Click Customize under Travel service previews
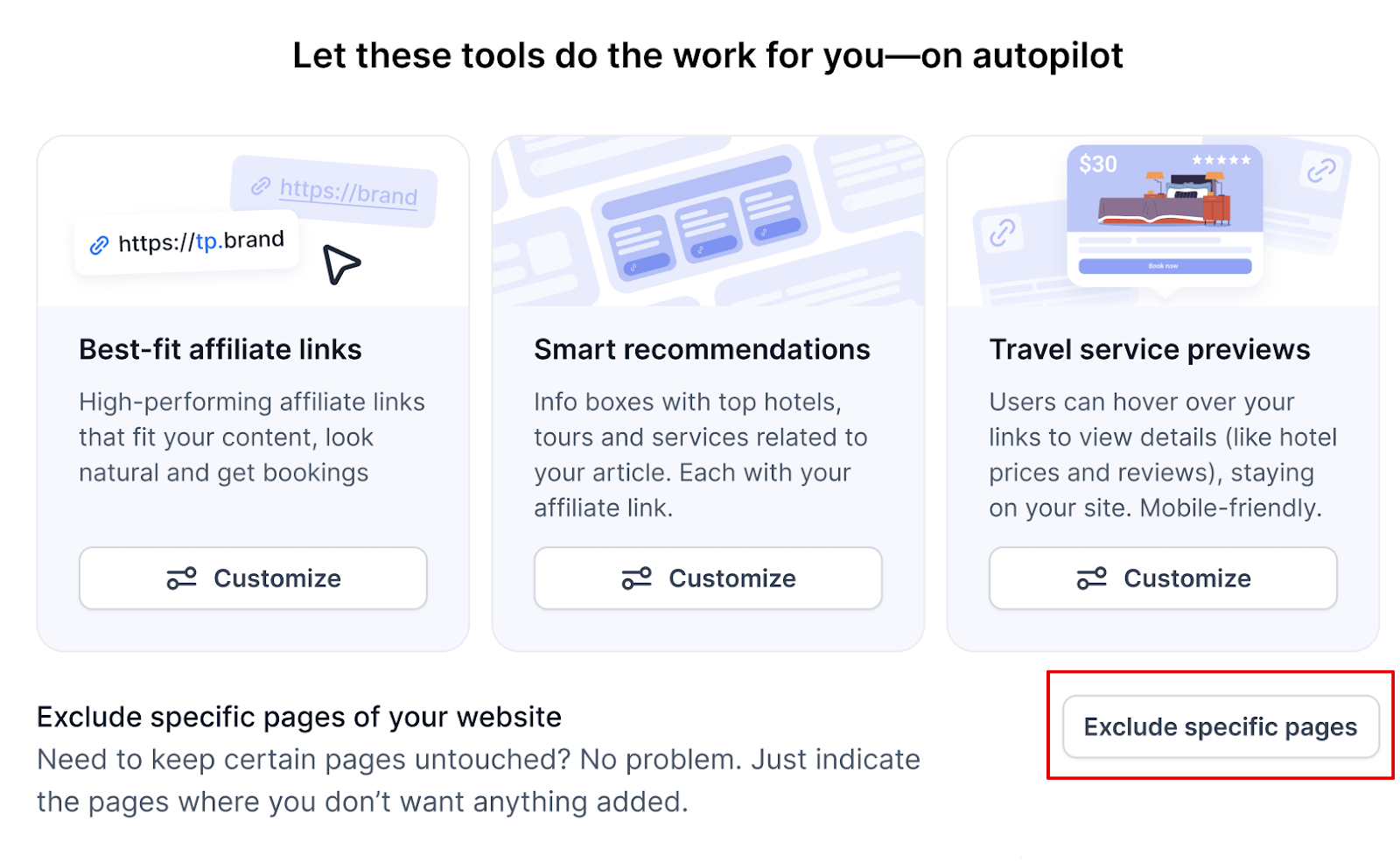Viewport: 1400px width, 862px height. [1163, 578]
